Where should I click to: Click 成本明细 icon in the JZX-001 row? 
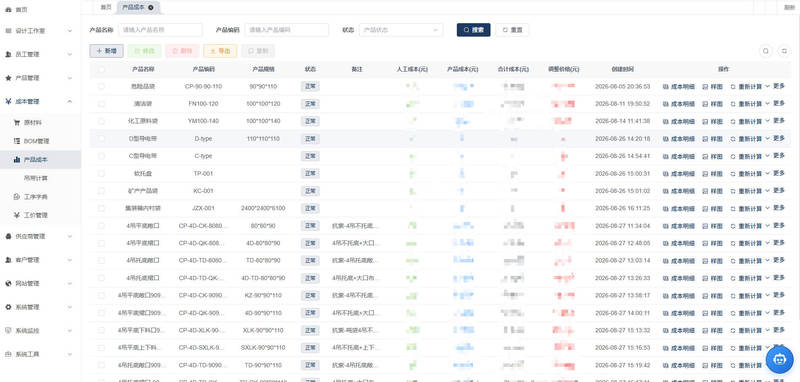click(x=665, y=209)
